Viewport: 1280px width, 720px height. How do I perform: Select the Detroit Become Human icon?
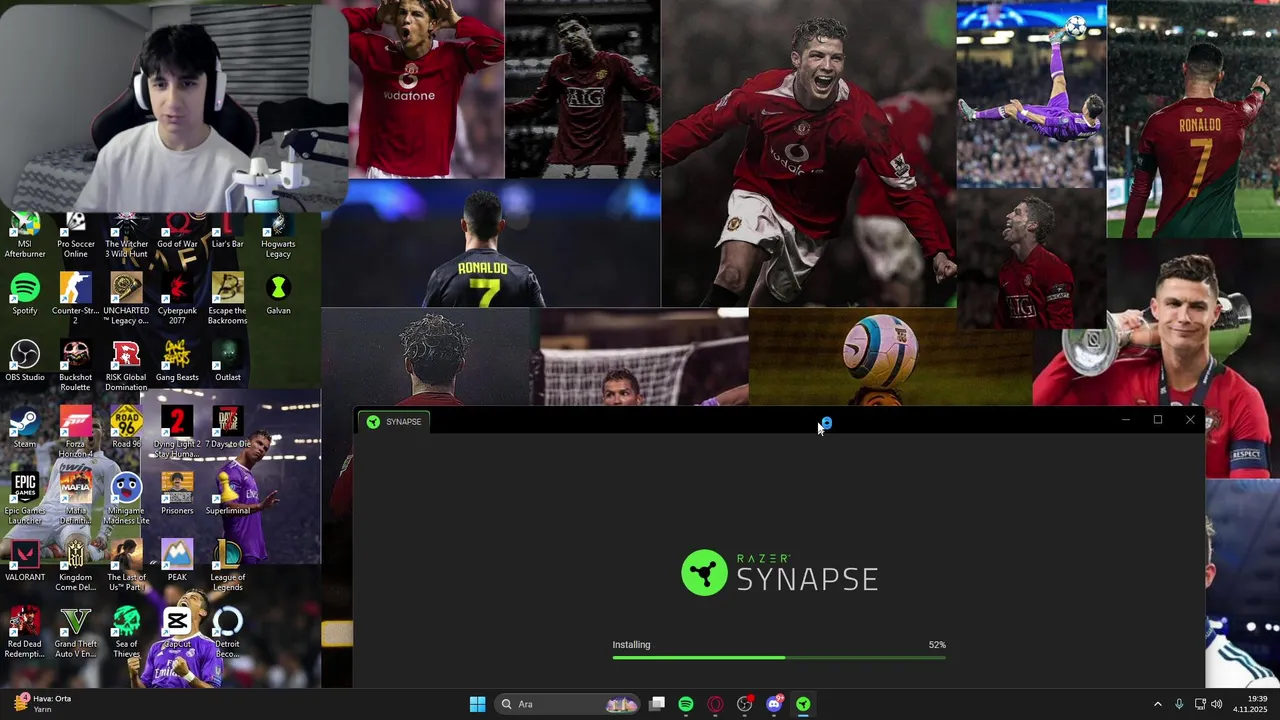pos(227,633)
